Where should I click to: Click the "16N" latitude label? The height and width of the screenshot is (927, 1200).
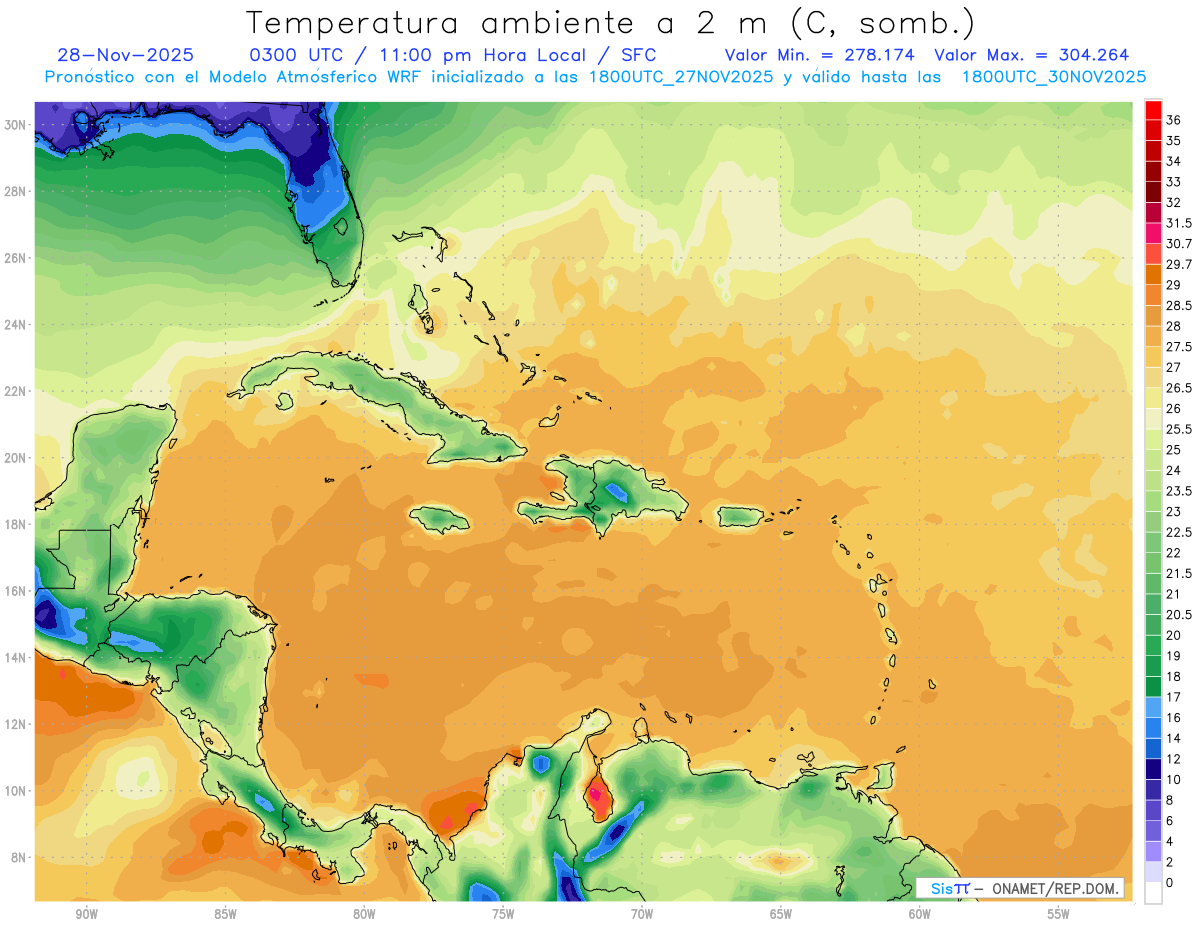click(17, 591)
